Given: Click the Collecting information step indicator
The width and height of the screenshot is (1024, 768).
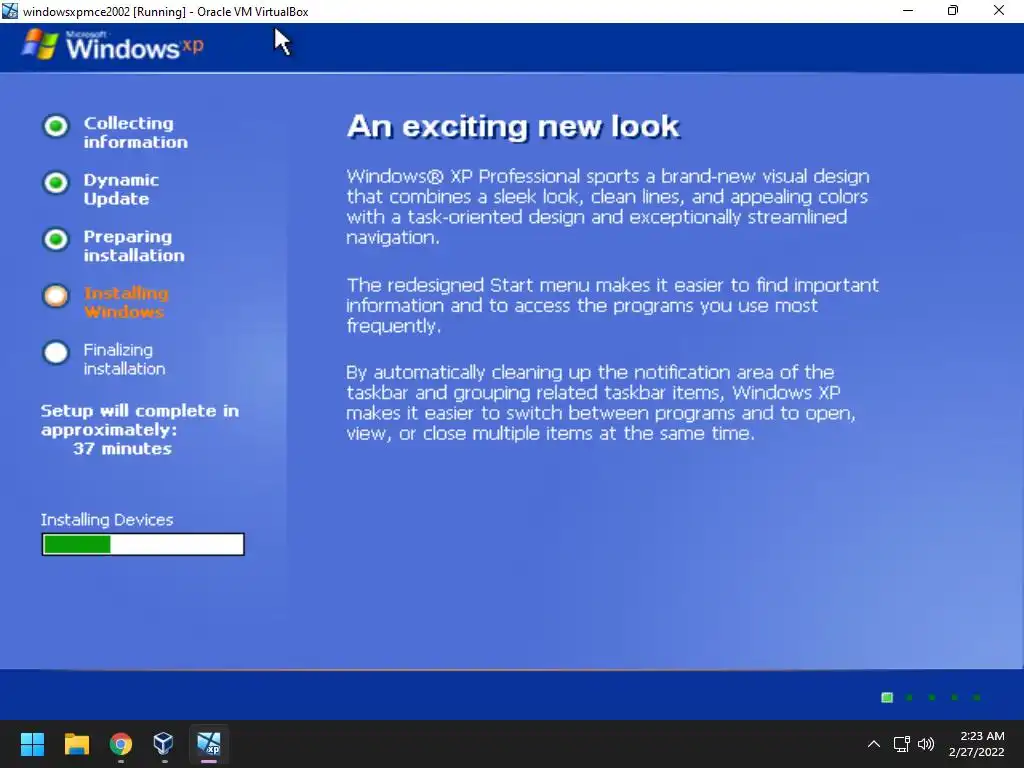Looking at the screenshot, I should [x=56, y=126].
